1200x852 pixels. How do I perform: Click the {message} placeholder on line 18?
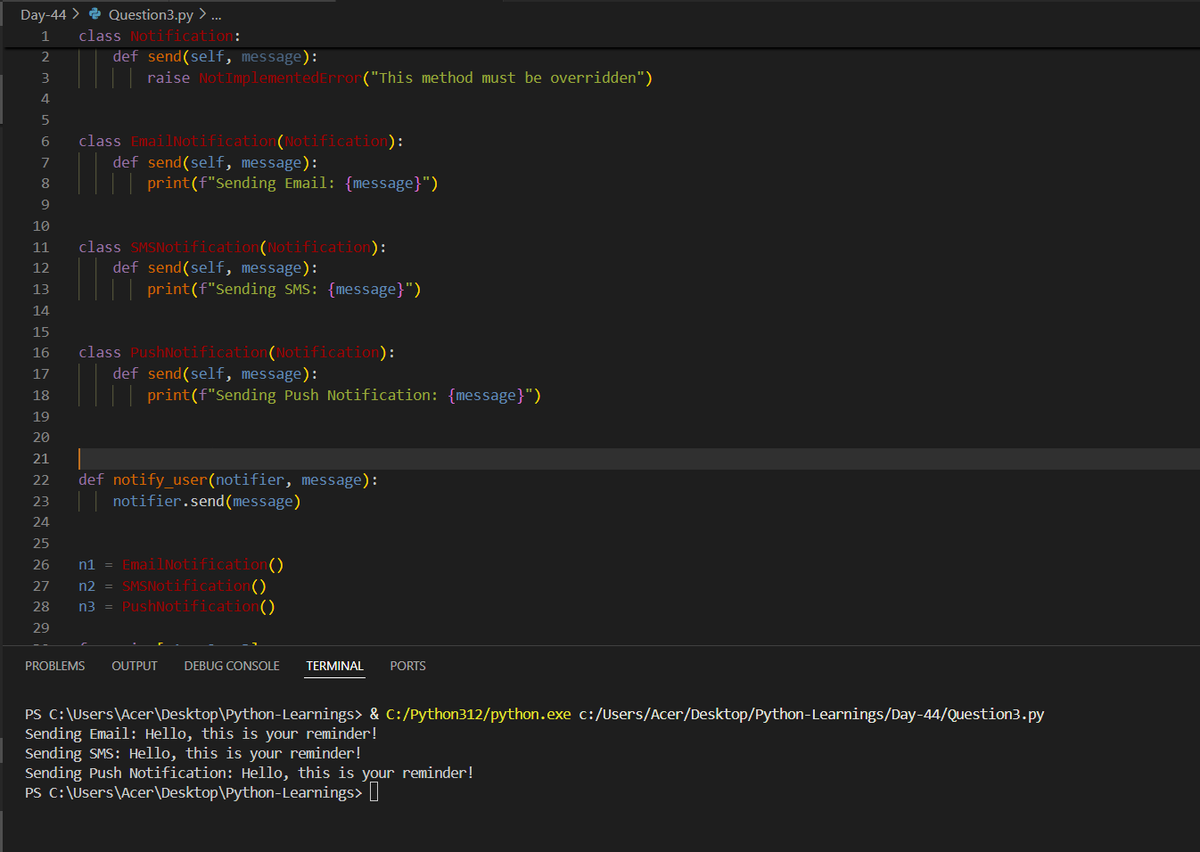click(x=484, y=395)
